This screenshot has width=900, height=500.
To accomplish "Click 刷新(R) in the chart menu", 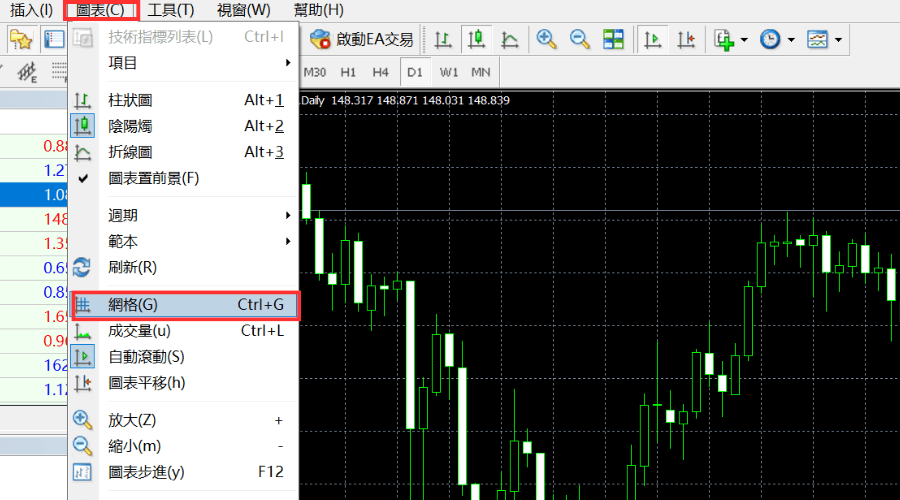I will (x=132, y=268).
